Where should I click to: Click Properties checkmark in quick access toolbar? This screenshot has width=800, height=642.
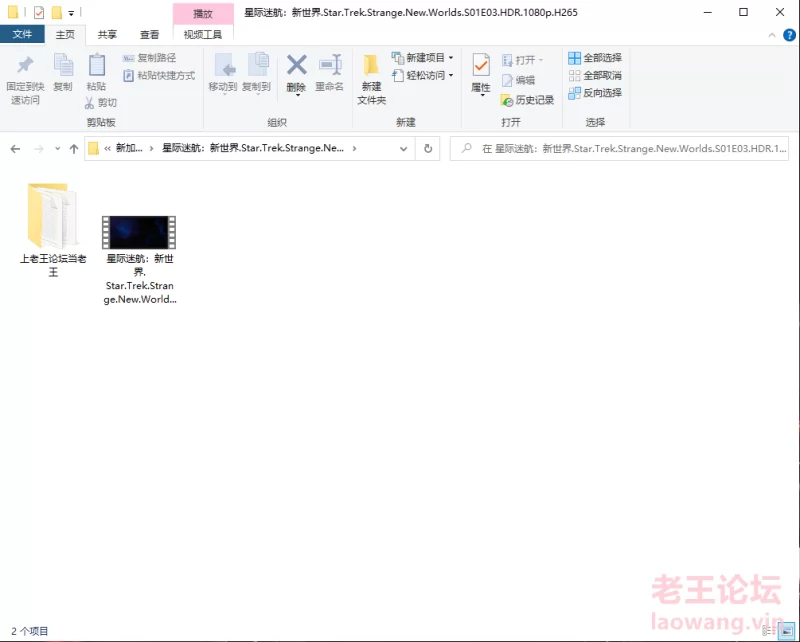(39, 12)
